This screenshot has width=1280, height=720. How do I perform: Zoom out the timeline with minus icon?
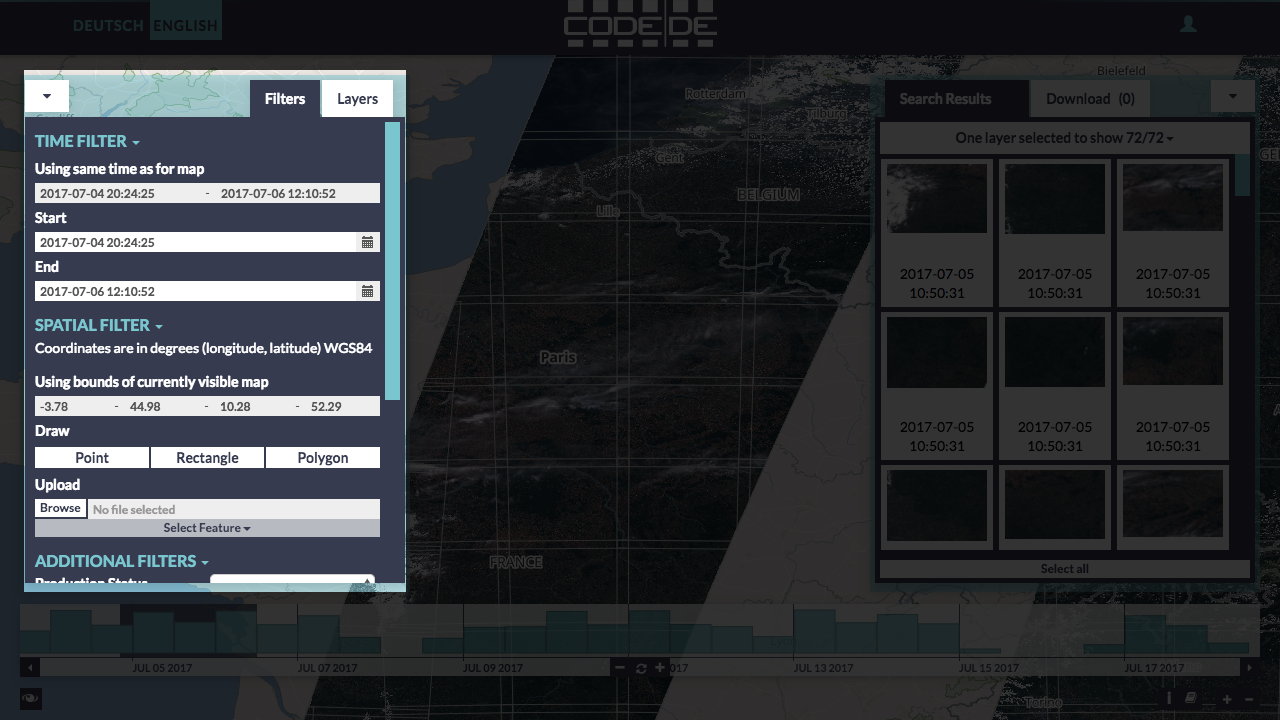tap(620, 668)
